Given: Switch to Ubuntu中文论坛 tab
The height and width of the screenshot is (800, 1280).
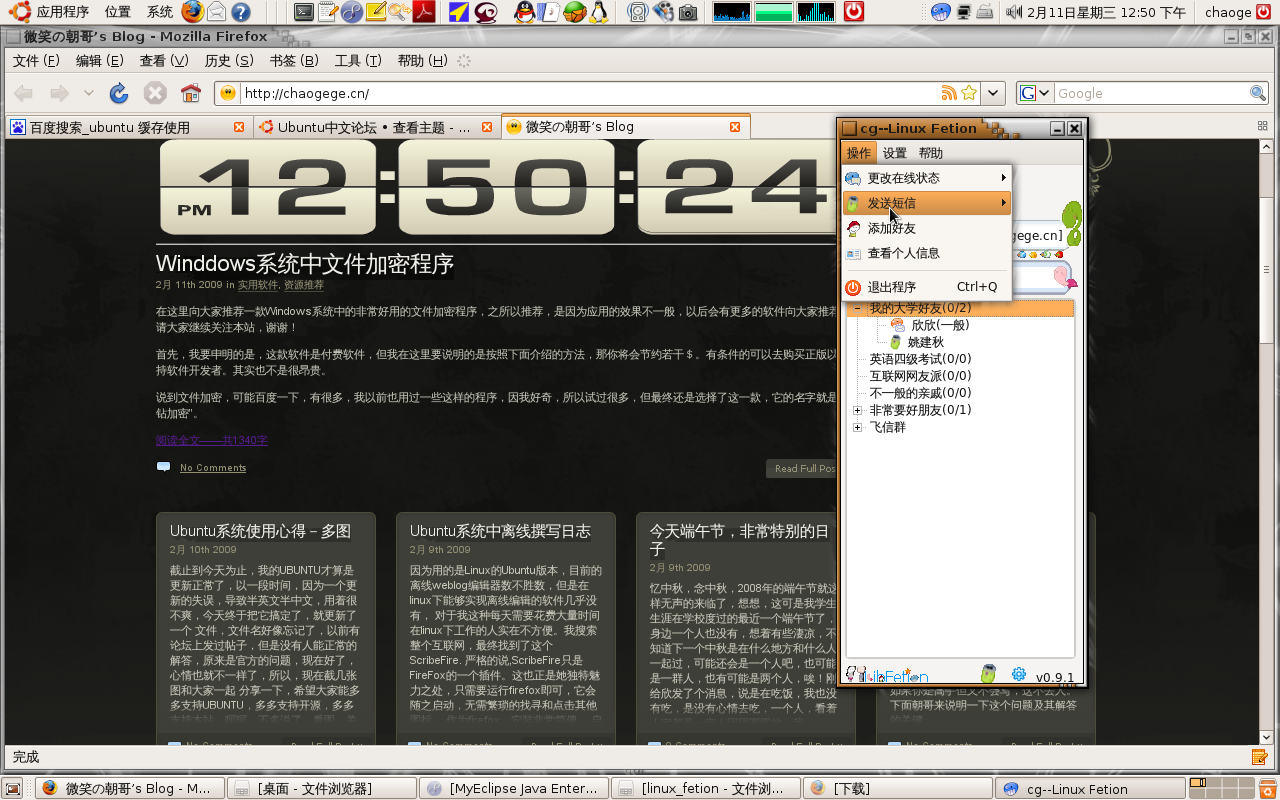Looking at the screenshot, I should click(x=375, y=127).
